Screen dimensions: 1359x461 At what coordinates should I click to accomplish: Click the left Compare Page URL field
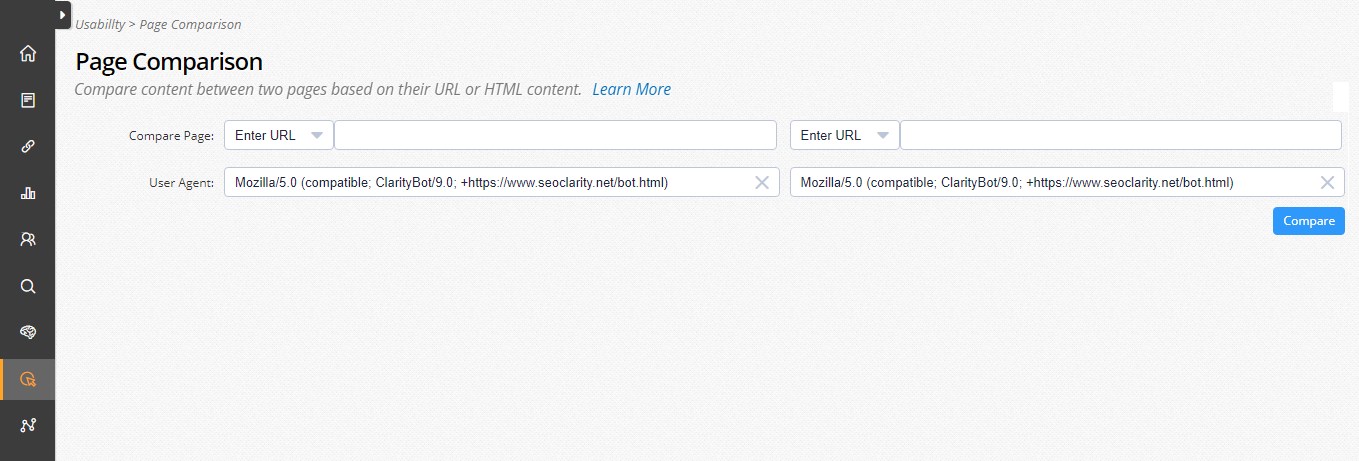click(x=555, y=135)
